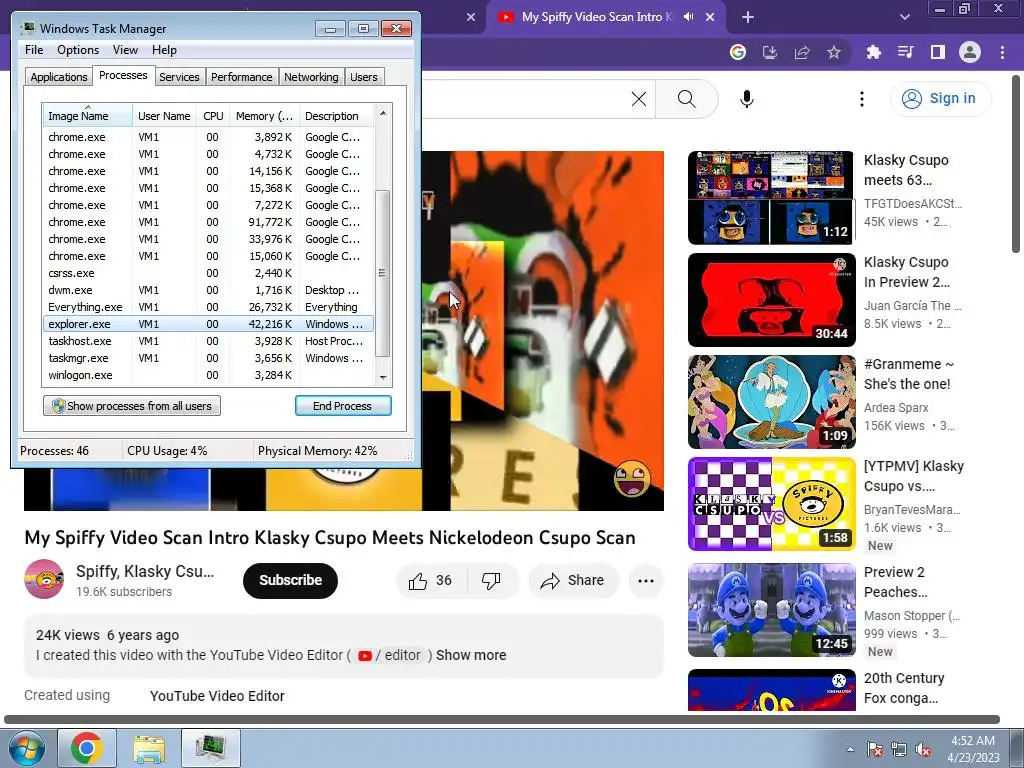1024x768 pixels.
Task: Switch to the Services tab
Action: (179, 77)
